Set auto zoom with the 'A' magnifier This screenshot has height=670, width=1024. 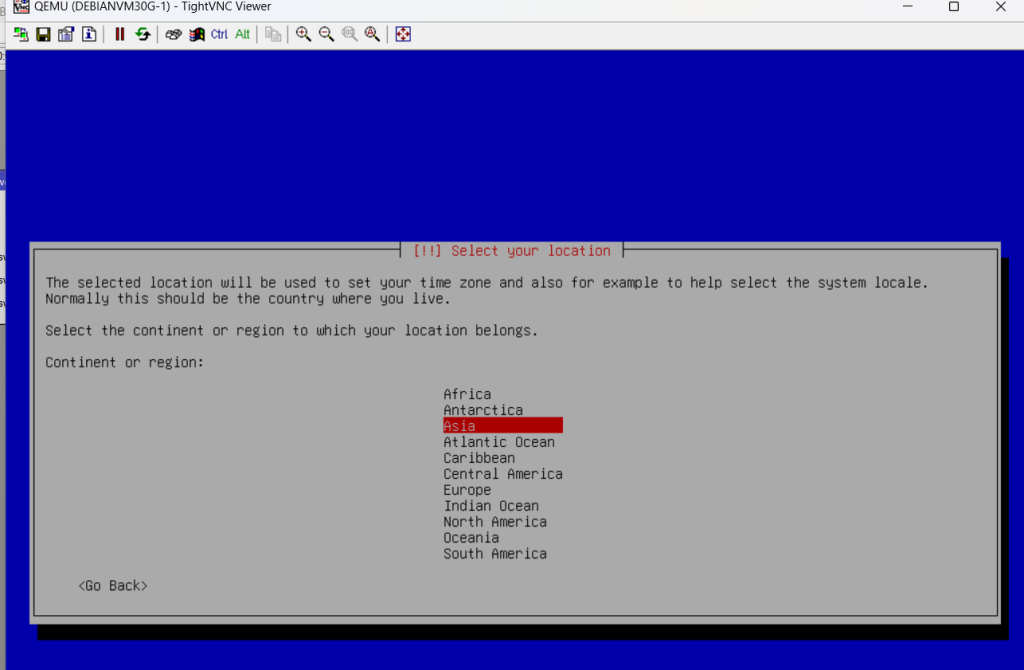pyautogui.click(x=372, y=34)
